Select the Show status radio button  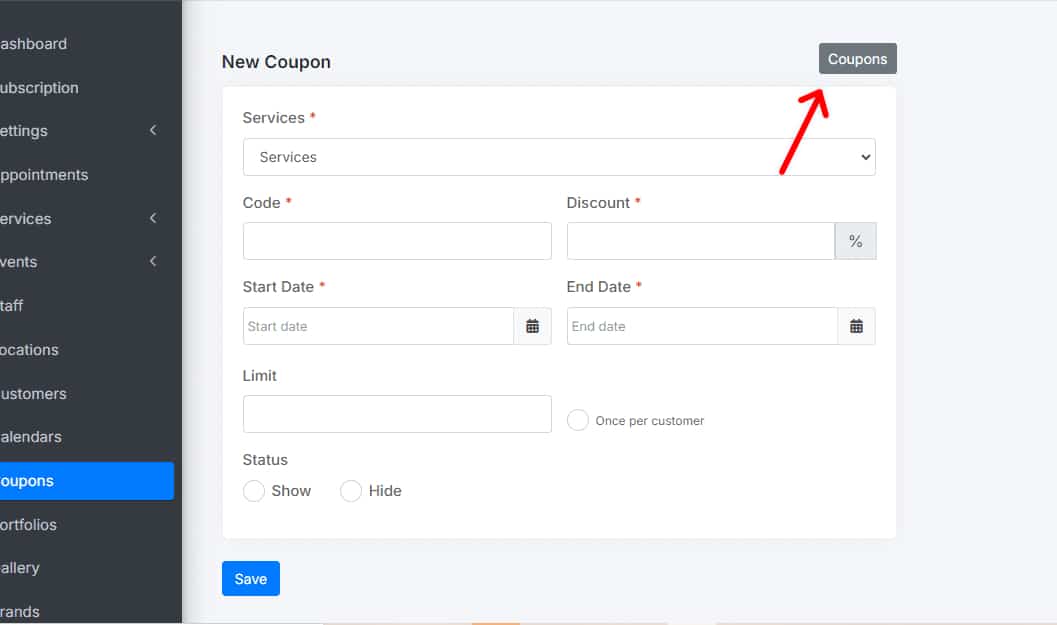[x=254, y=491]
